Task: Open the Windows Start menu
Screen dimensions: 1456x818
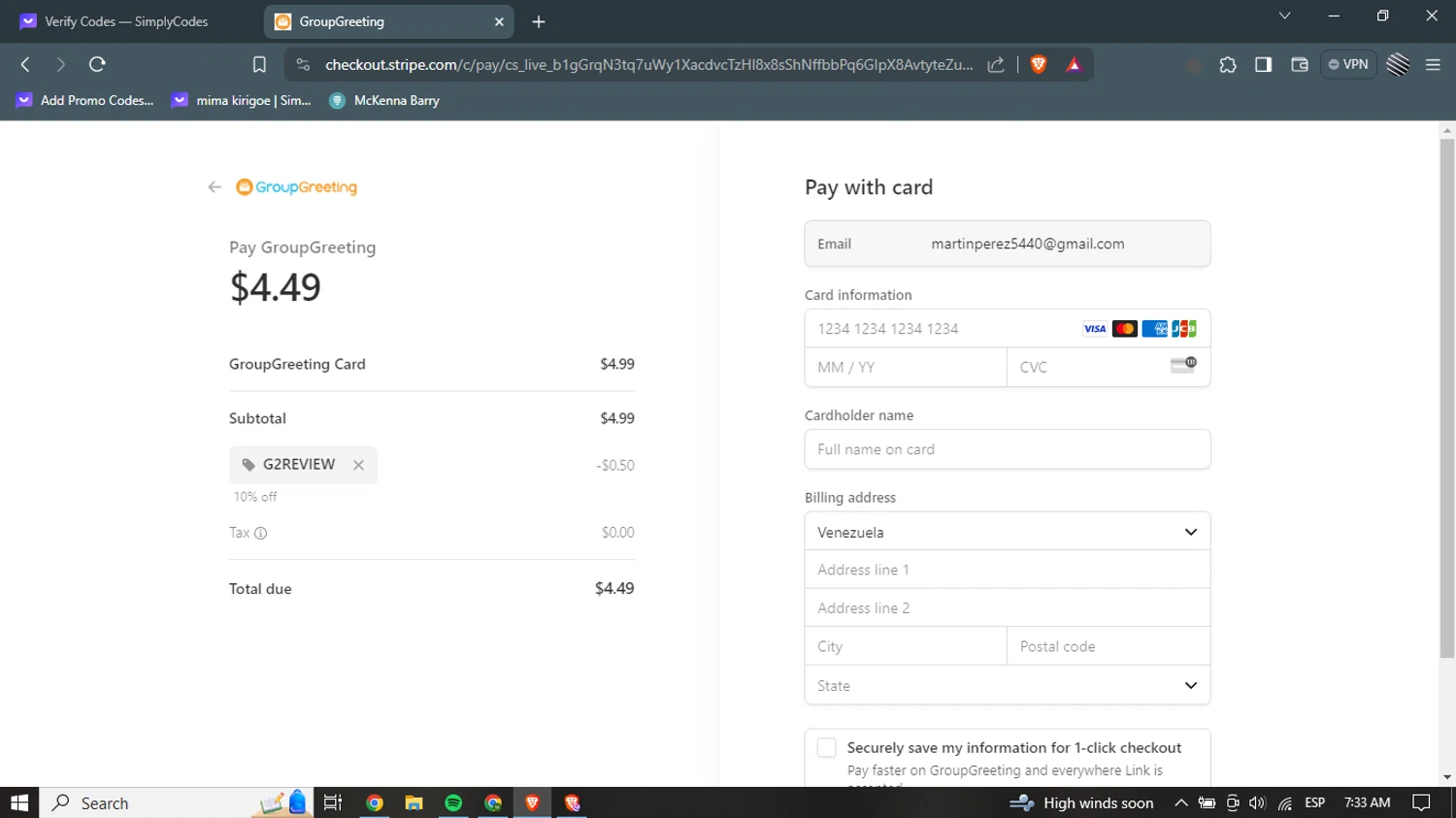Action: [19, 802]
